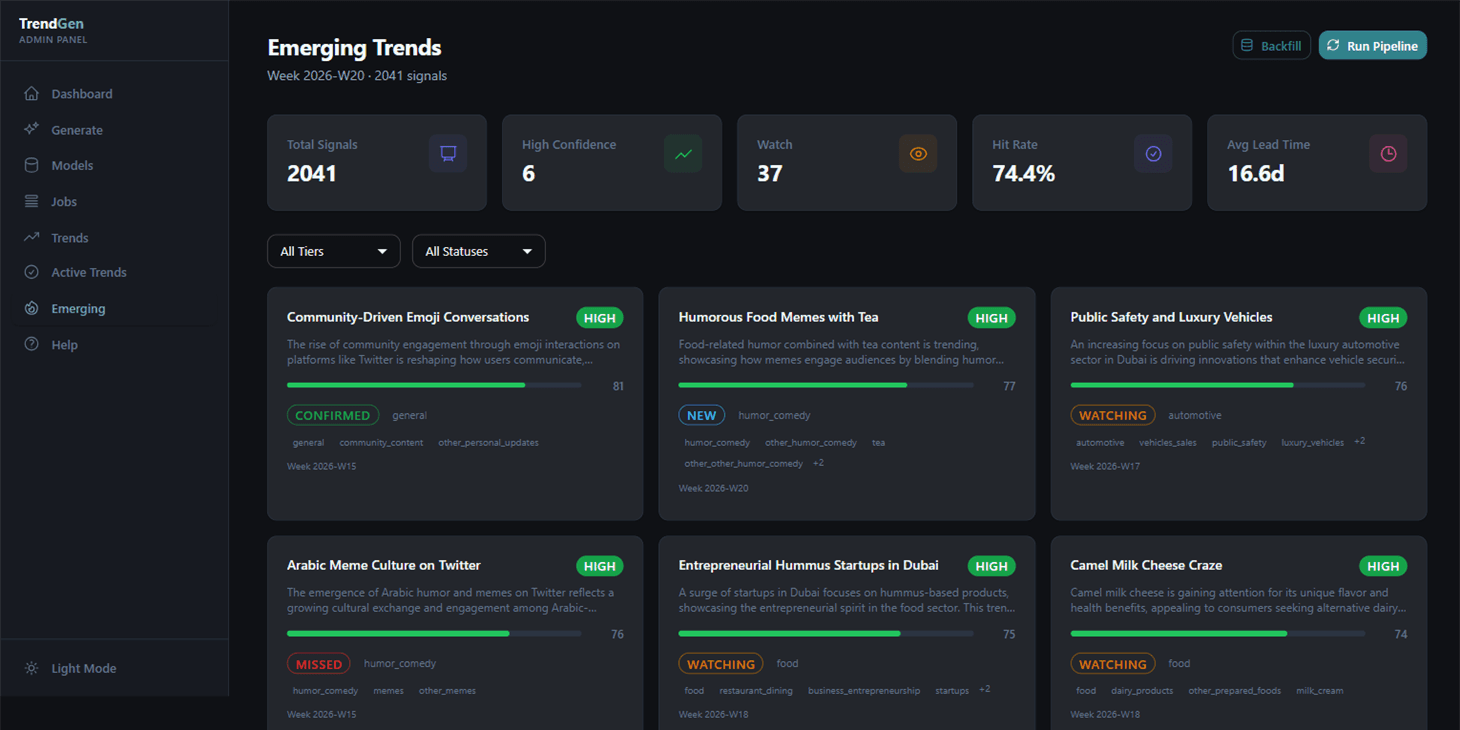Click the score bar showing 77
This screenshot has width=1460, height=730.
pos(826,385)
